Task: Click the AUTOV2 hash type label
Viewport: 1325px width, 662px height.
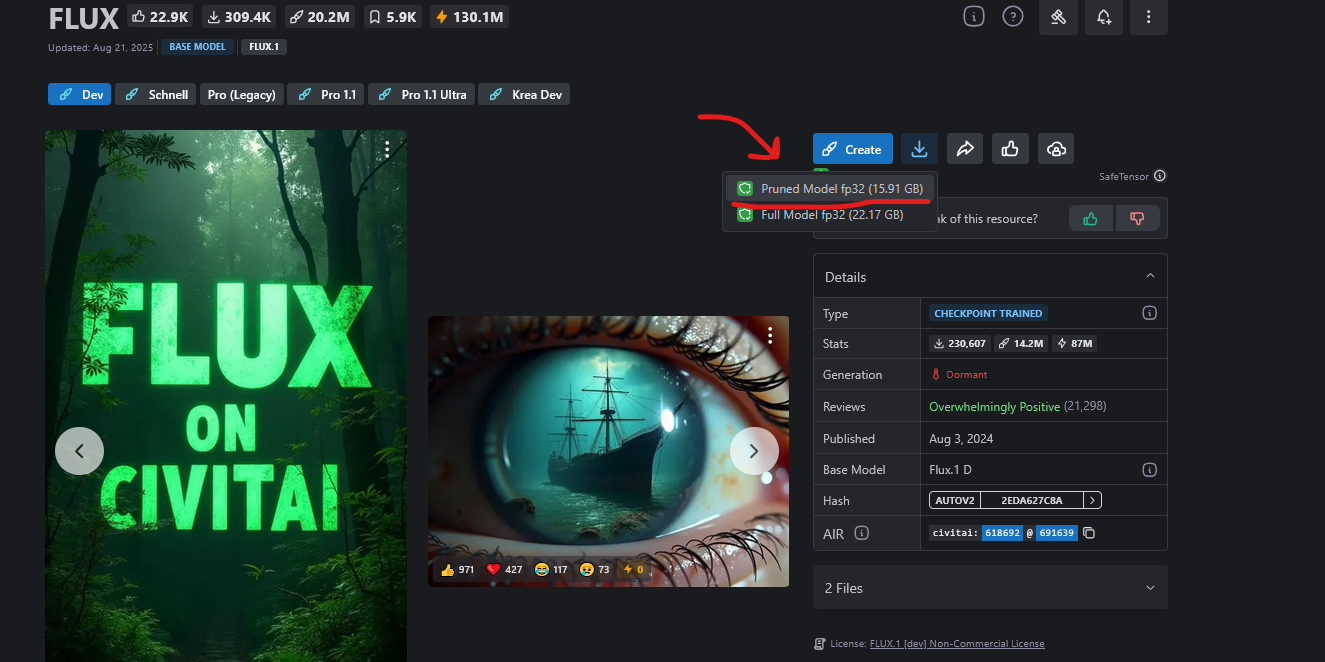Action: click(x=955, y=500)
